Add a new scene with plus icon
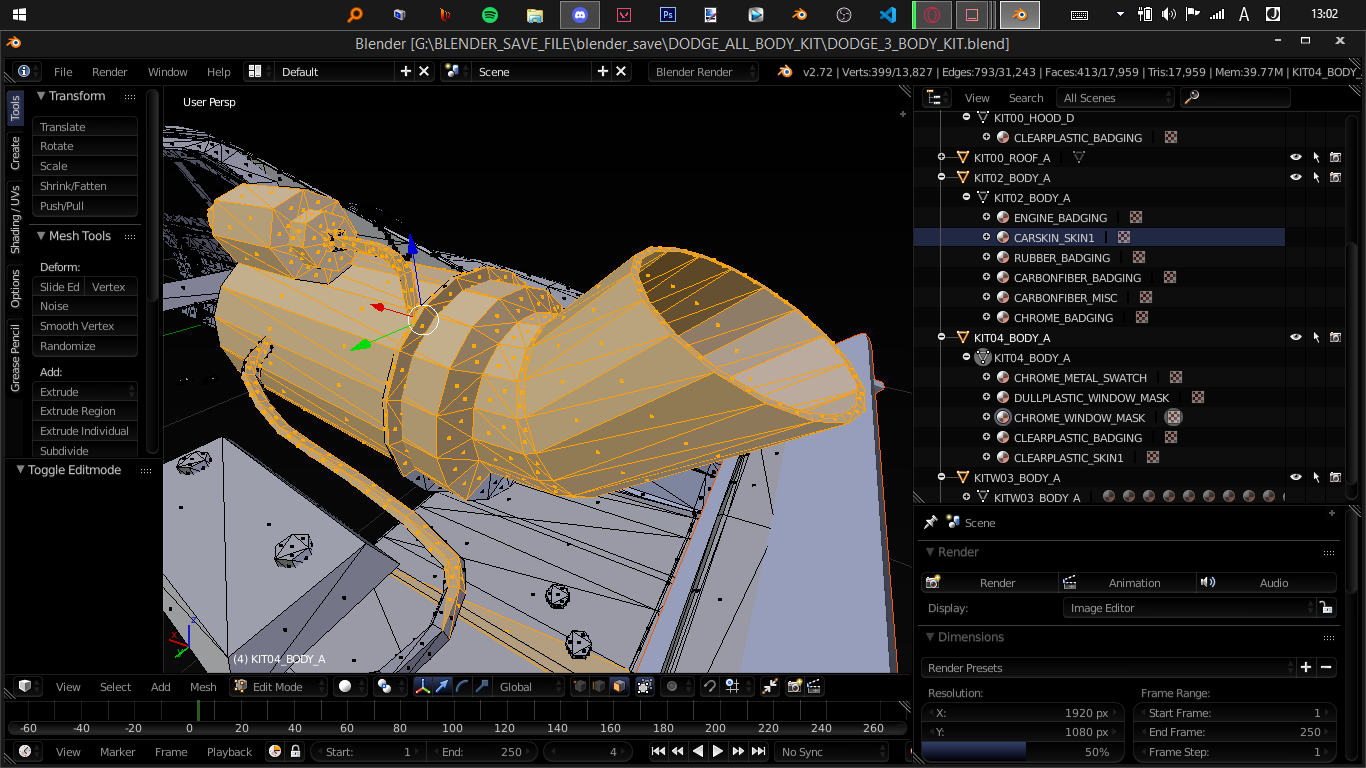Viewport: 1366px width, 768px height. pos(602,71)
